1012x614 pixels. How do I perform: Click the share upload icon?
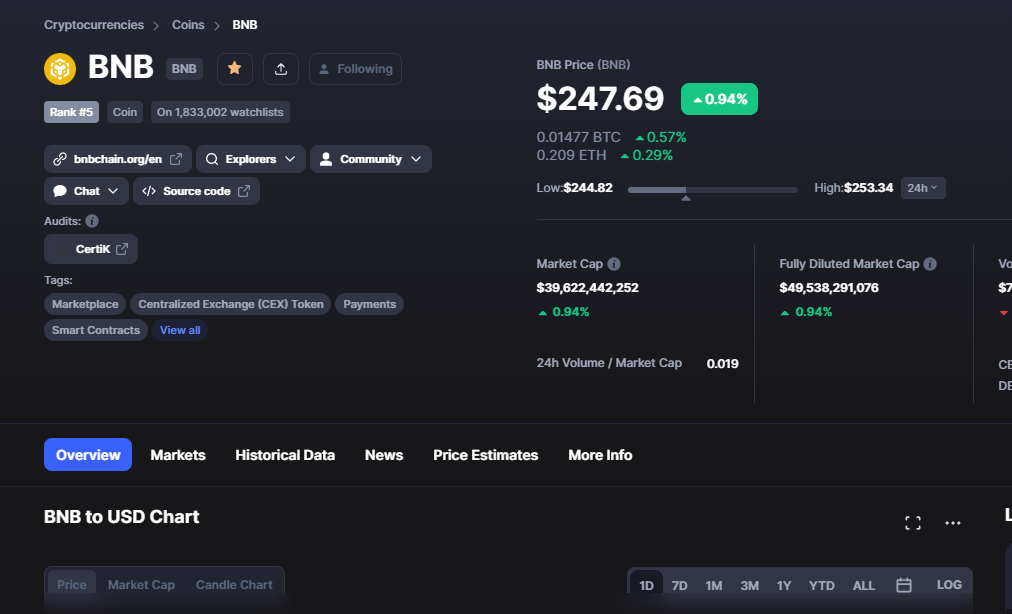point(281,68)
